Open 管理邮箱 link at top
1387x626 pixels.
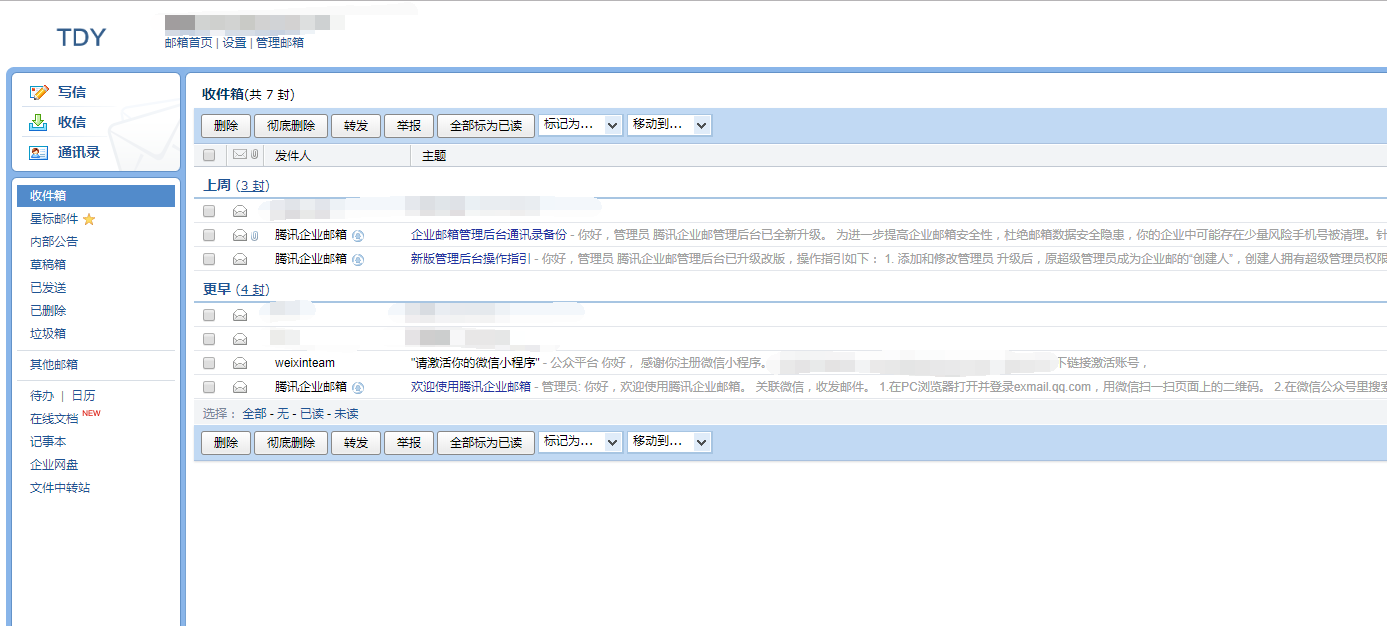[280, 43]
